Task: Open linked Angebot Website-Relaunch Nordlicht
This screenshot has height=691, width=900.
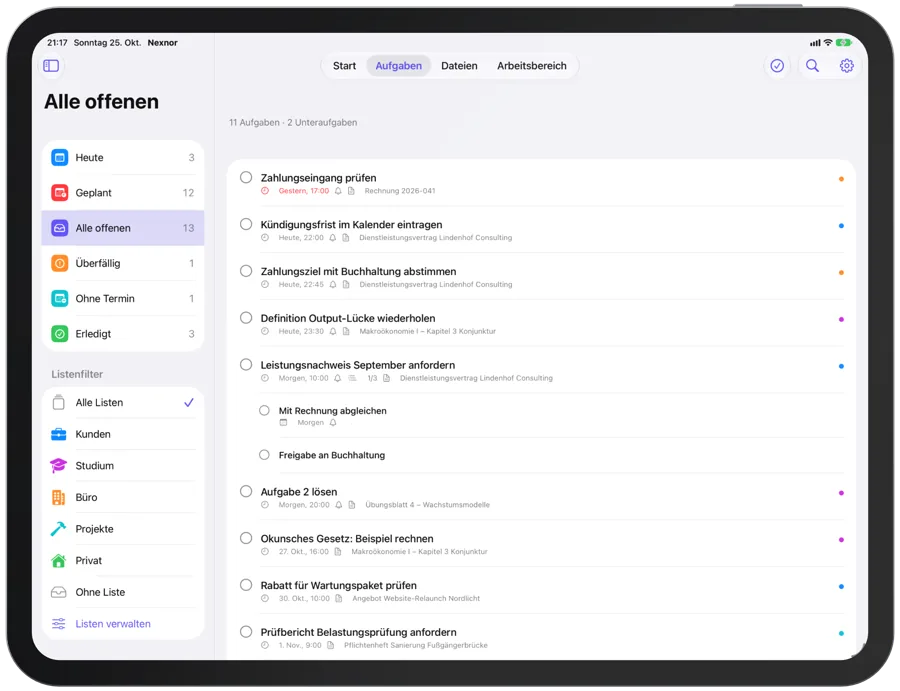Action: (416, 599)
